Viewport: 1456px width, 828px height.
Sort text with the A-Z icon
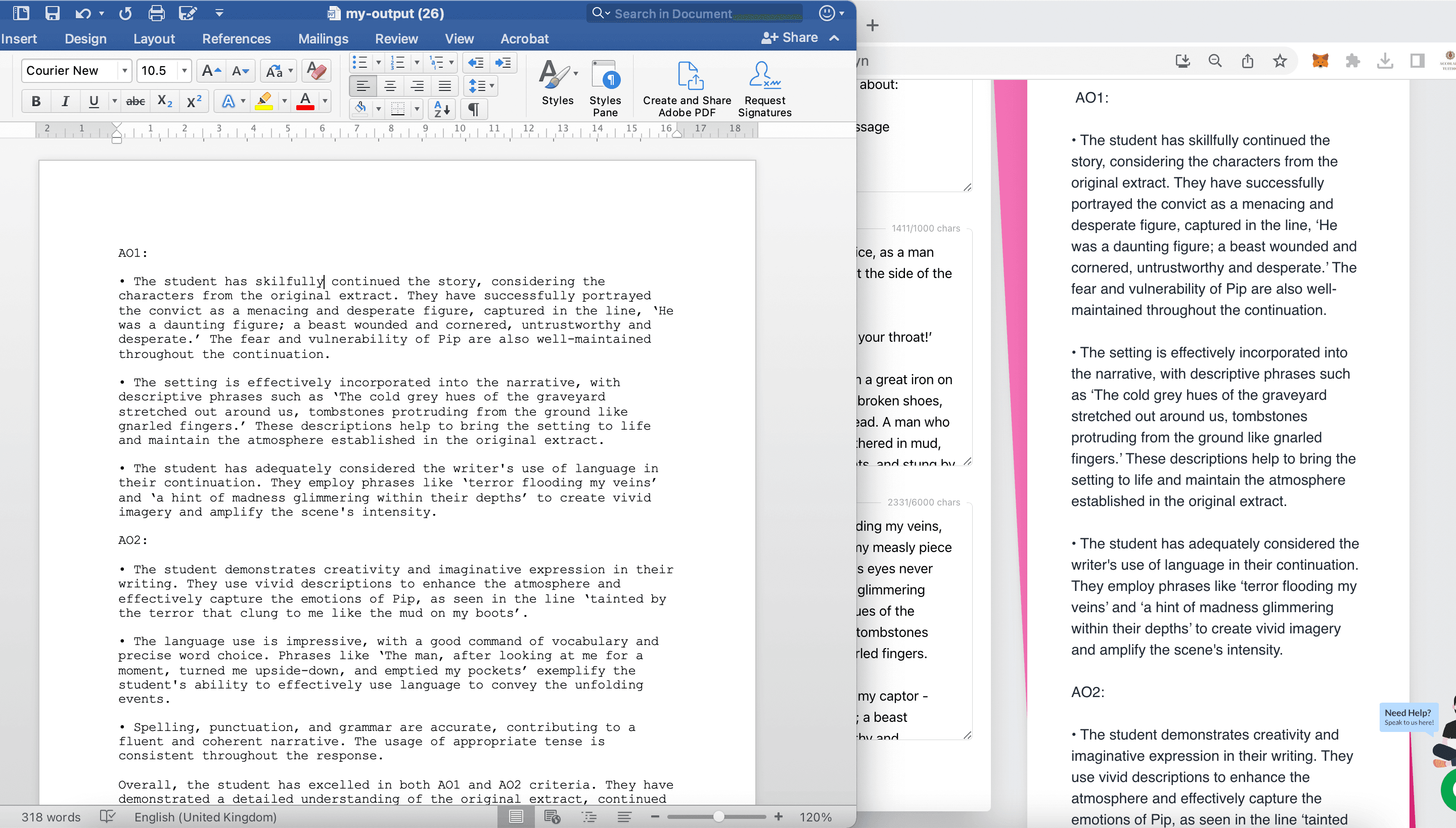click(442, 108)
